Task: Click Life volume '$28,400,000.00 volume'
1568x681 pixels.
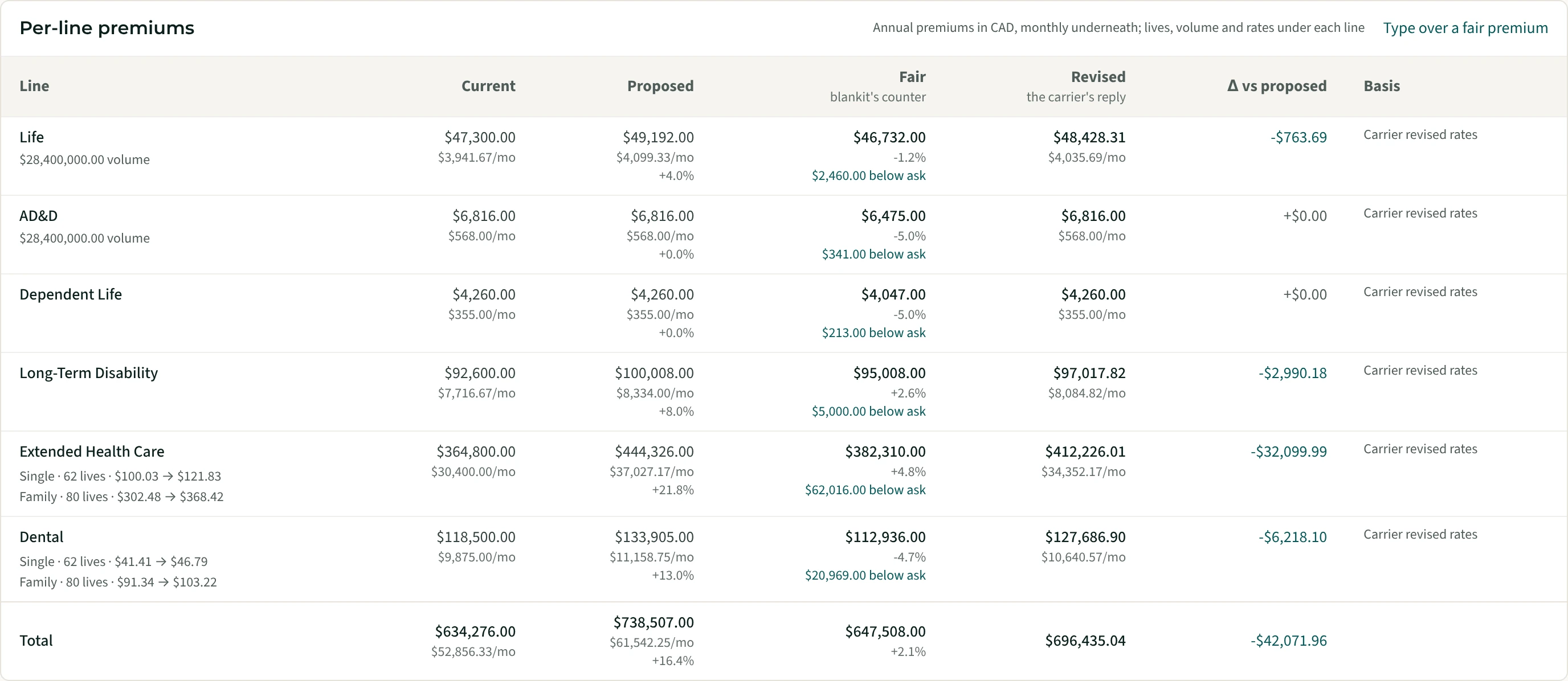Action: point(84,160)
